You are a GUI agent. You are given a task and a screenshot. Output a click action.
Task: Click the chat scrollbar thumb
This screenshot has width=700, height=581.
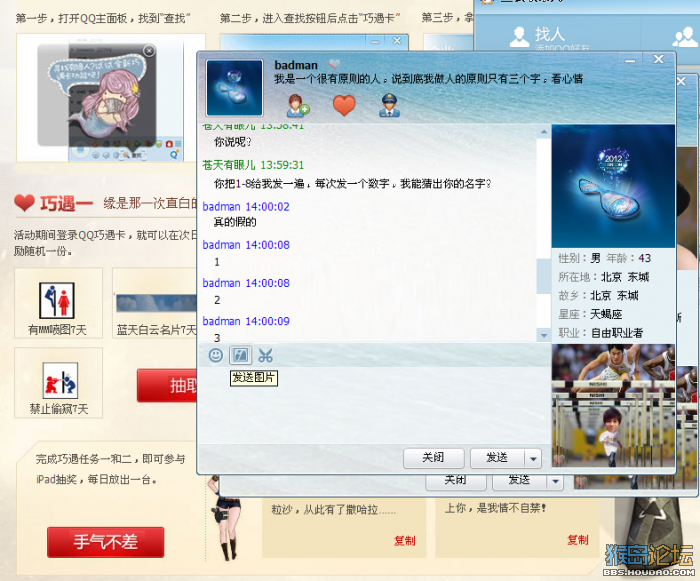tap(544, 276)
